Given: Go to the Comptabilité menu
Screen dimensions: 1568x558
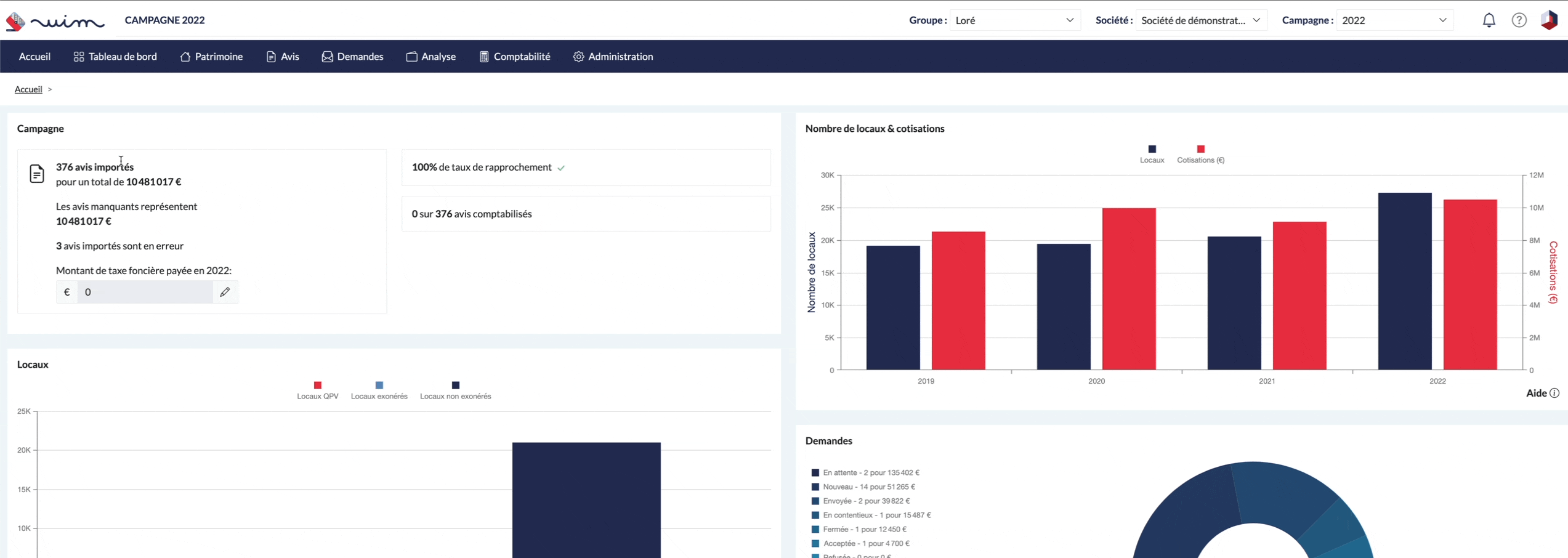Looking at the screenshot, I should pyautogui.click(x=514, y=57).
